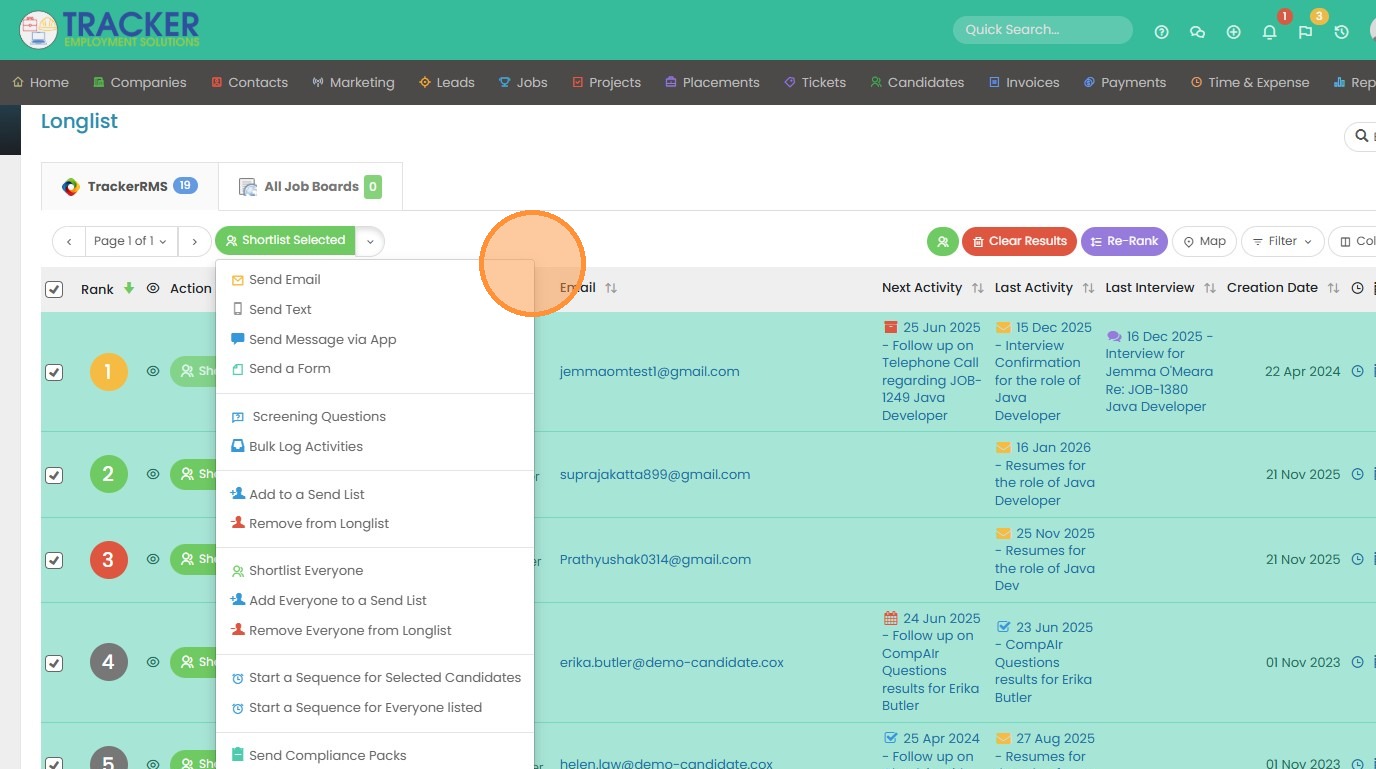Screen dimensions: 1376x769
Task: Go to the previous page arrow
Action: pyautogui.click(x=69, y=241)
